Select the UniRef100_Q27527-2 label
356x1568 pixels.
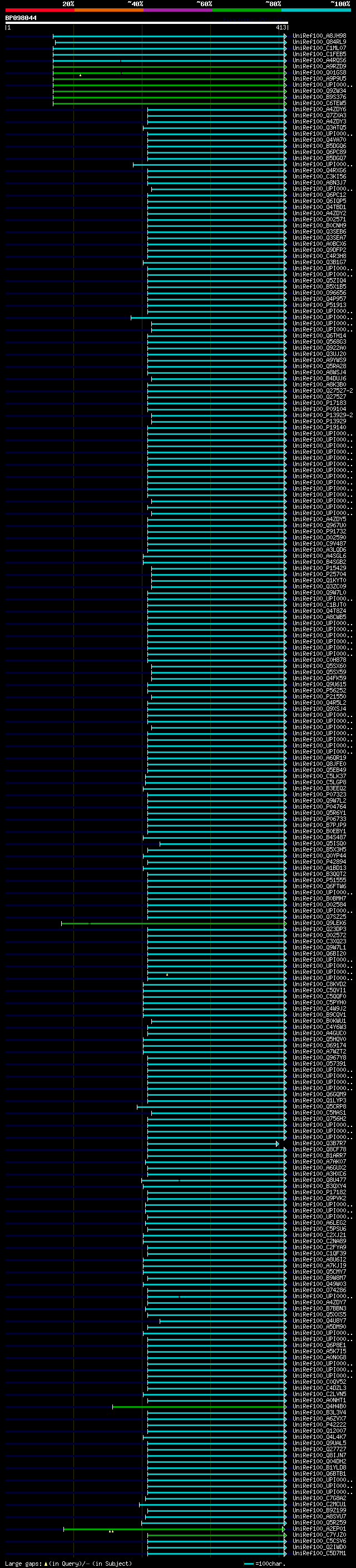click(323, 391)
